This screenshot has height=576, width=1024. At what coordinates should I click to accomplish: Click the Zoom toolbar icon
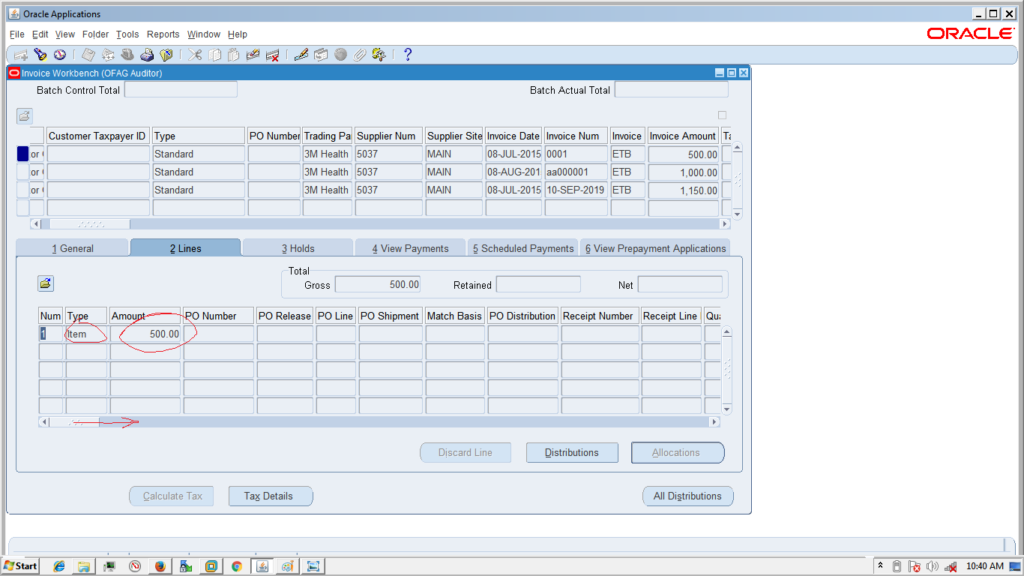click(321, 55)
